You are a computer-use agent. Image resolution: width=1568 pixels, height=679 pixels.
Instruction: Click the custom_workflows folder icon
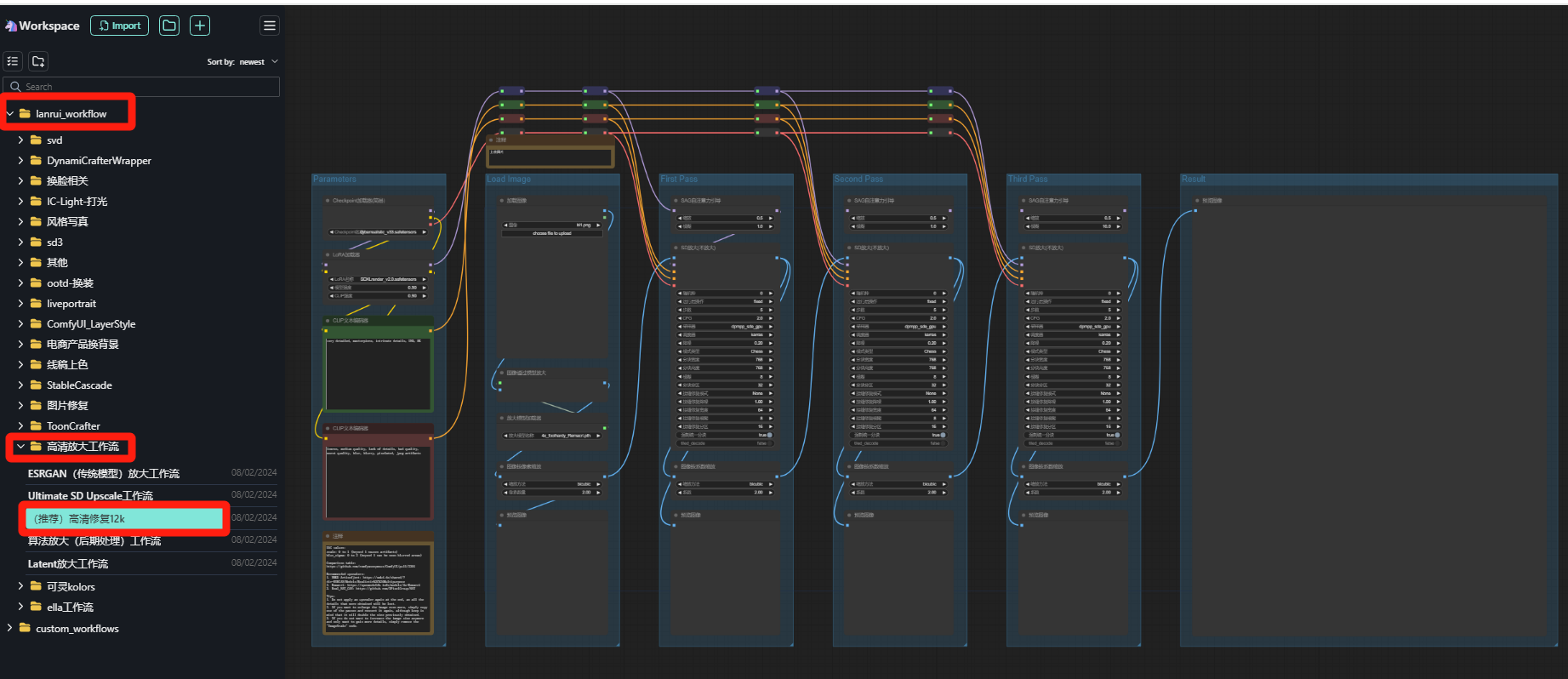25,628
